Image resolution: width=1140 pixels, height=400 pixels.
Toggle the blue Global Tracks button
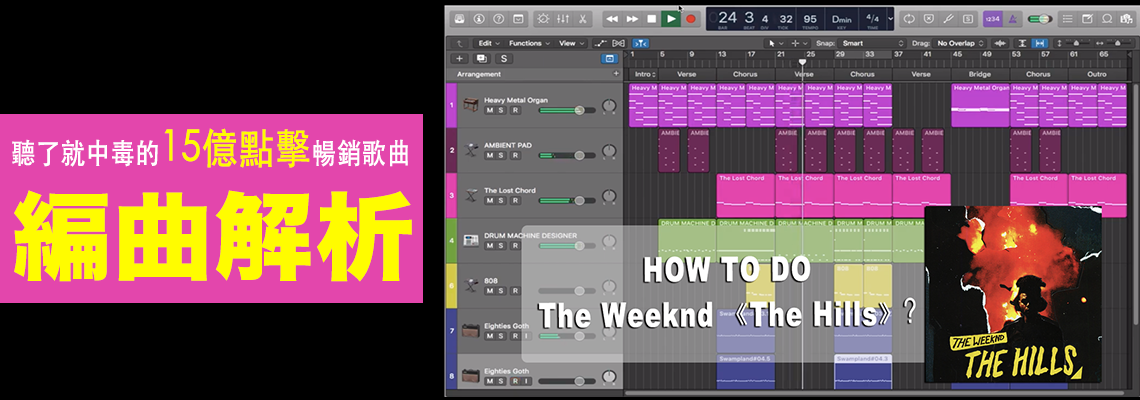(609, 59)
